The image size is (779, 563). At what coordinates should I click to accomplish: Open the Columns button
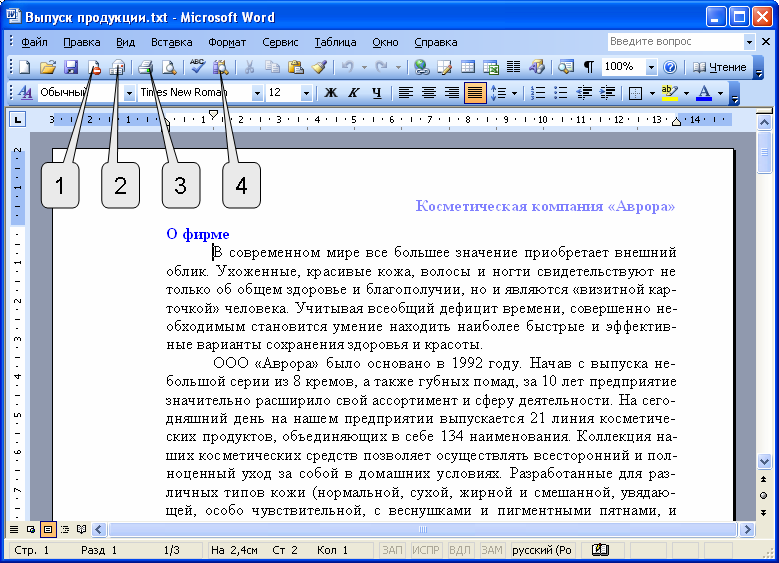click(x=513, y=67)
